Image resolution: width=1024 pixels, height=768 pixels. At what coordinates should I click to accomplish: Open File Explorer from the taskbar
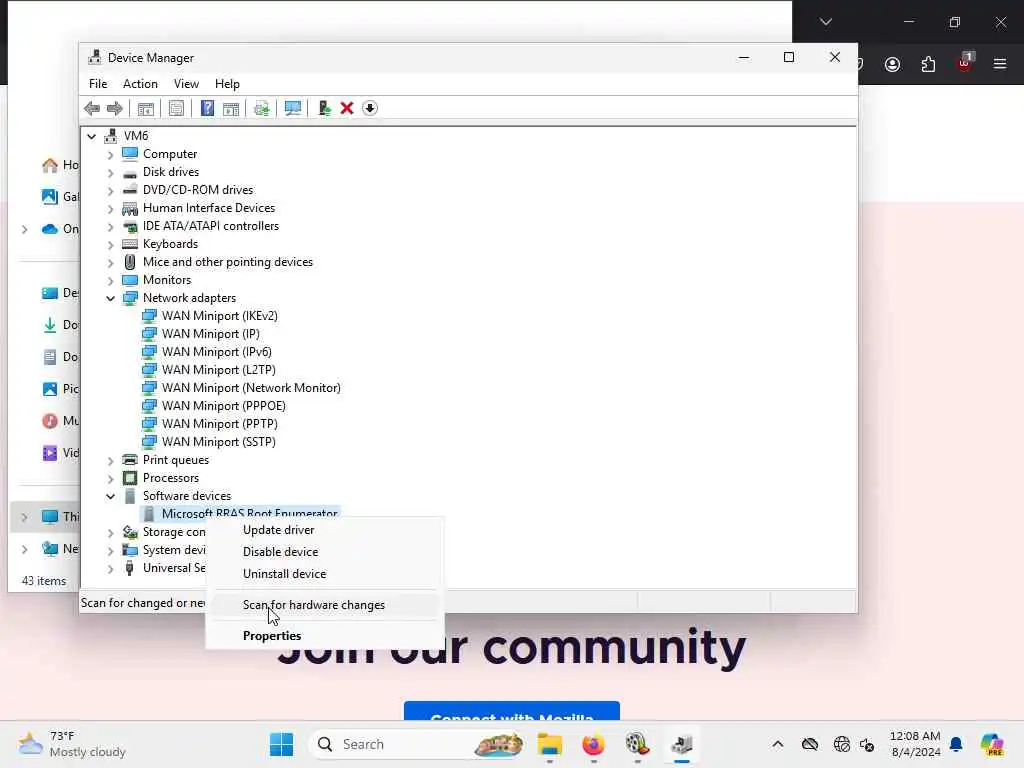[549, 744]
